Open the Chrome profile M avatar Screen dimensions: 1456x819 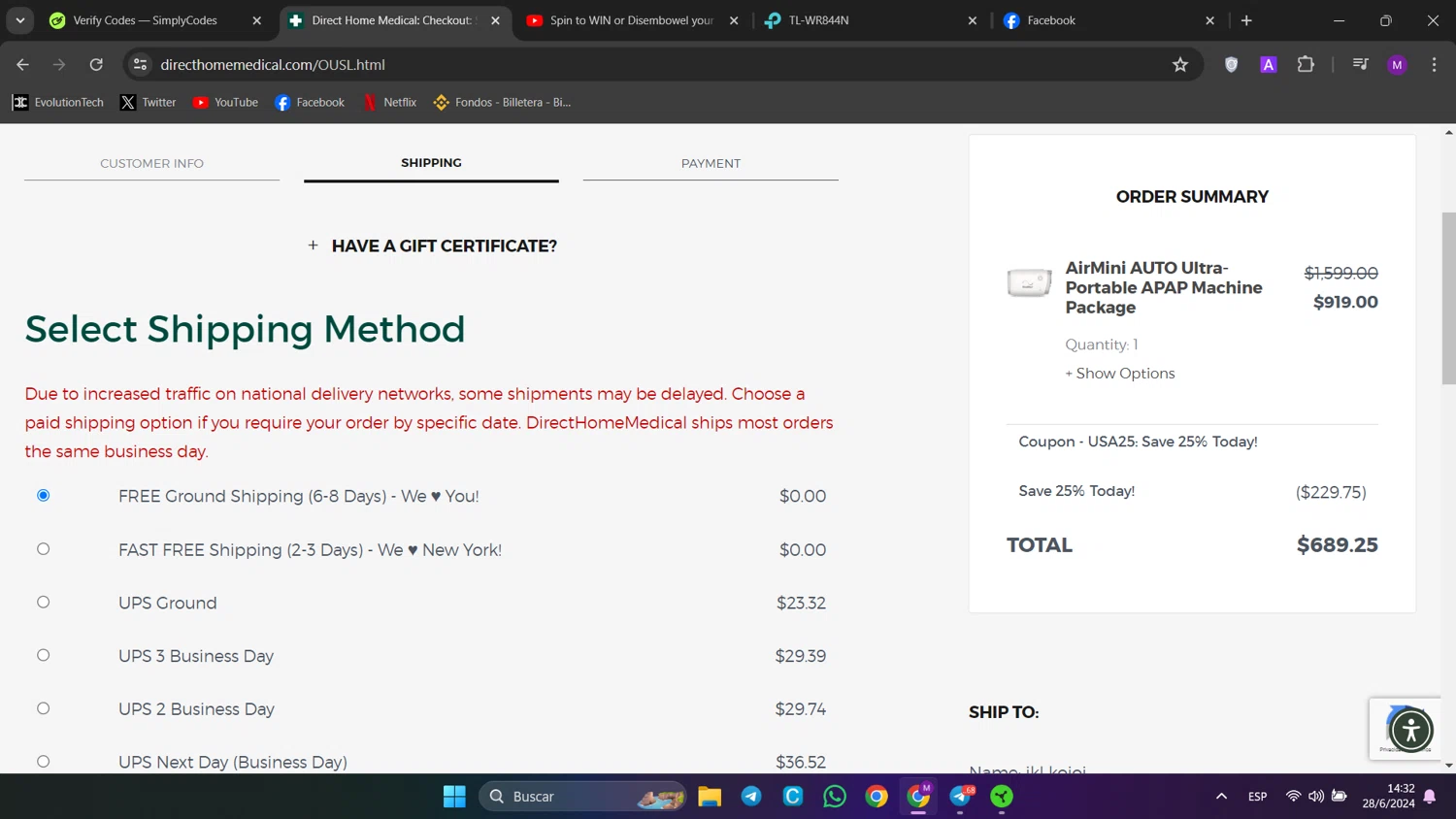1397,64
